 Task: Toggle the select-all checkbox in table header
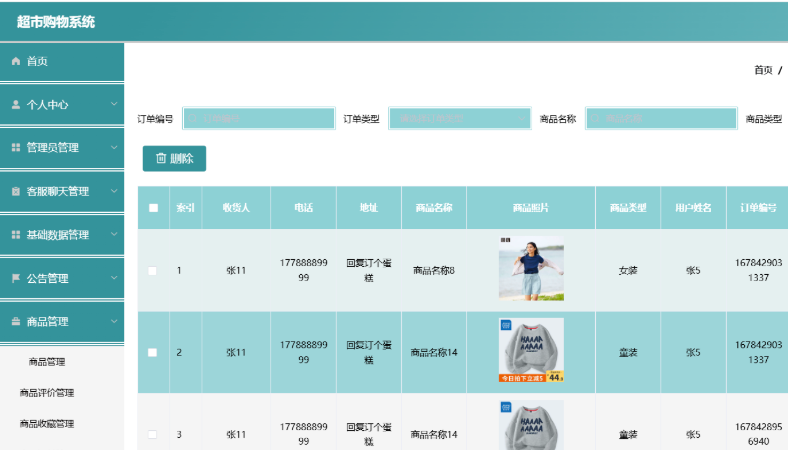tap(153, 208)
